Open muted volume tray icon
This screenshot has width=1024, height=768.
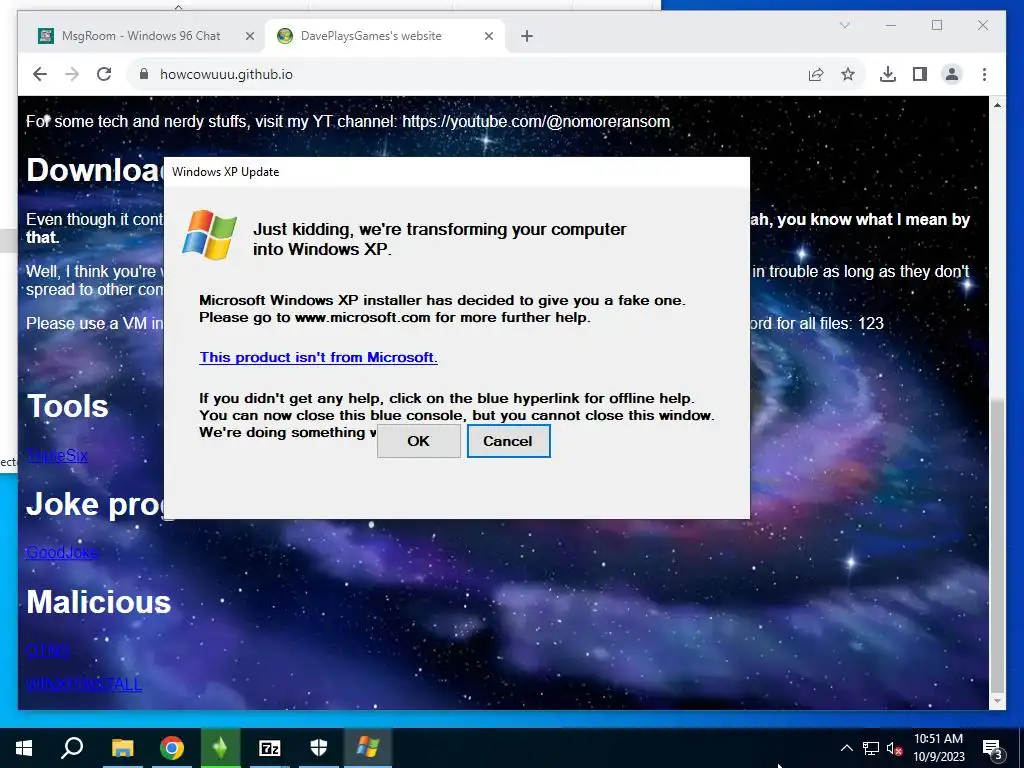pyautogui.click(x=895, y=748)
